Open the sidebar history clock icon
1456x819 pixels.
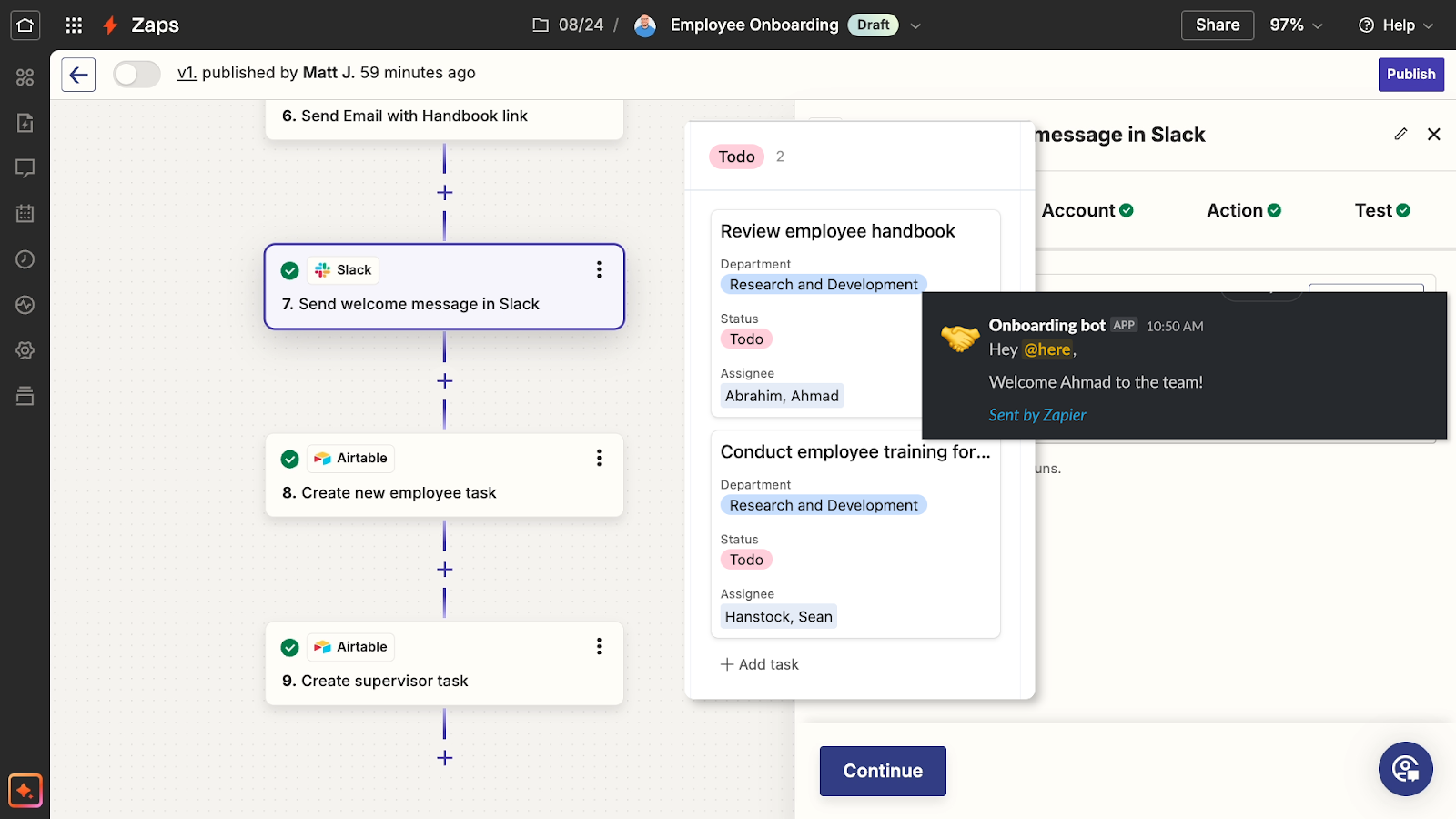25,259
